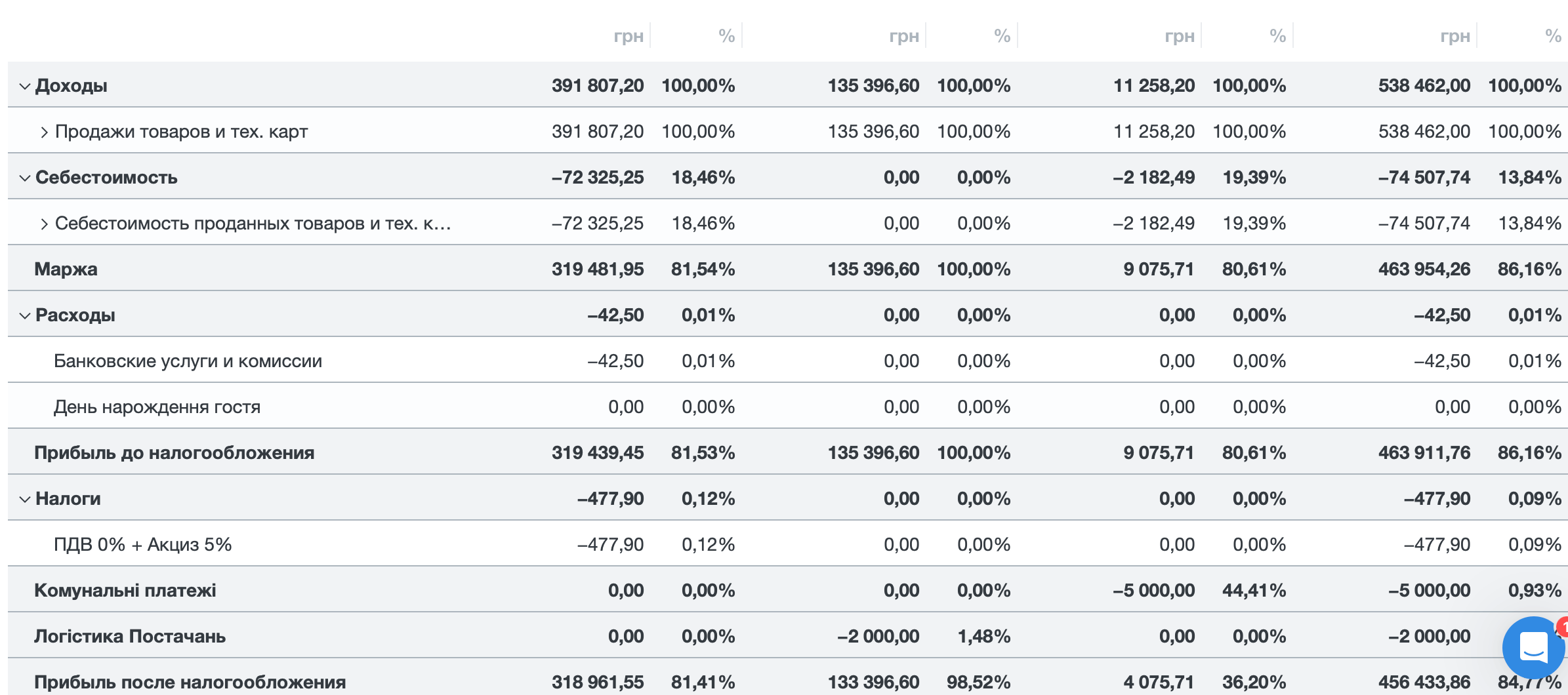Viewport: 1568px width, 695px height.
Task: Click the Маржа value 319 481,95
Action: pyautogui.click(x=597, y=269)
